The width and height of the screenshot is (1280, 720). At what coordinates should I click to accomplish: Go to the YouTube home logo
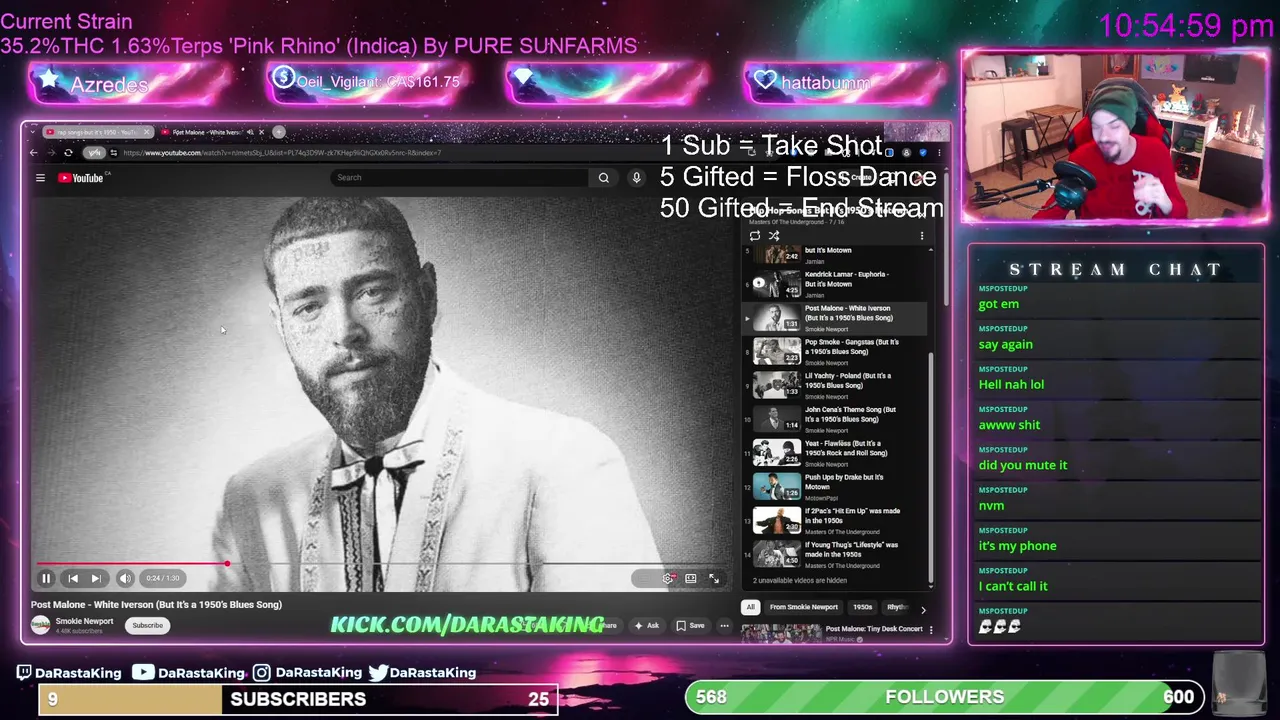tap(82, 178)
